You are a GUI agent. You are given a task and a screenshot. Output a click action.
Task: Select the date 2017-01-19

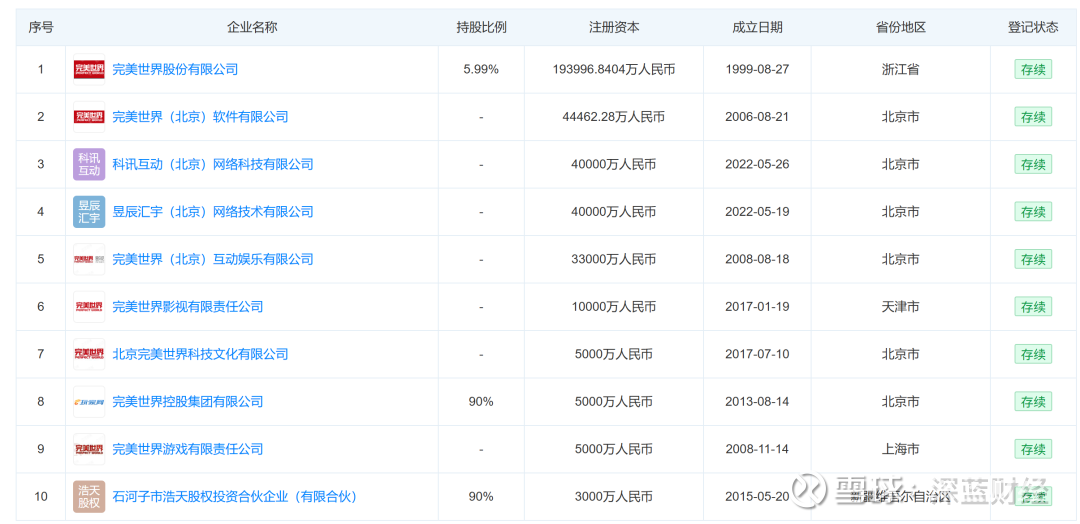pos(757,306)
